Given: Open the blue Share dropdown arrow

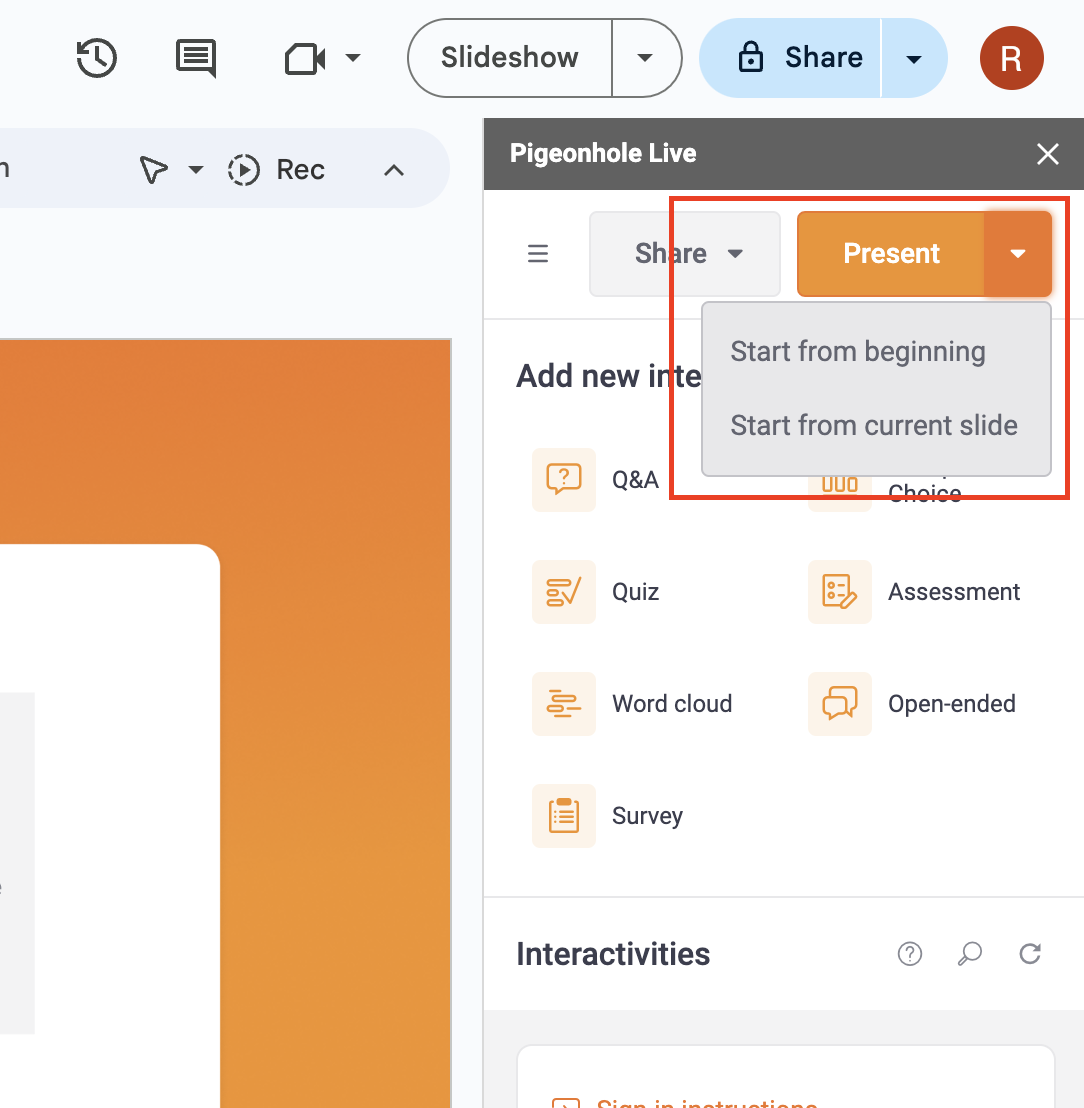Looking at the screenshot, I should [914, 58].
